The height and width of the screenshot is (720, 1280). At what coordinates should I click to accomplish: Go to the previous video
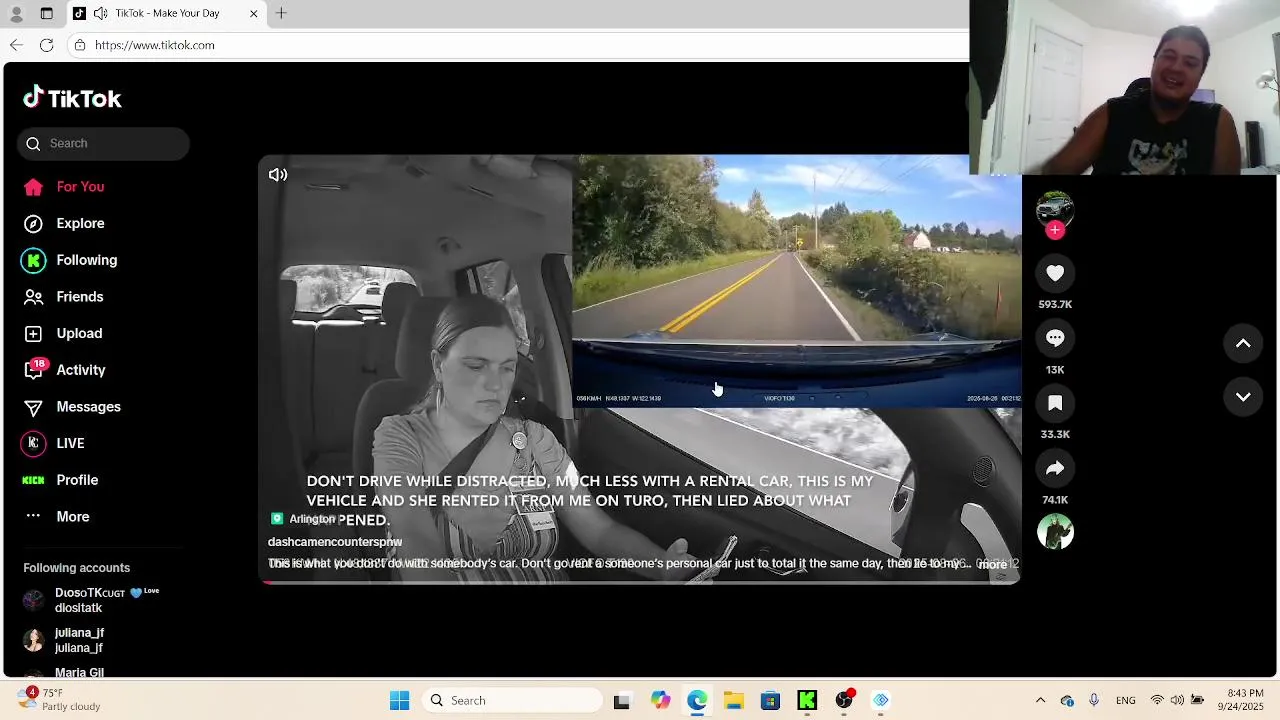click(x=1243, y=343)
